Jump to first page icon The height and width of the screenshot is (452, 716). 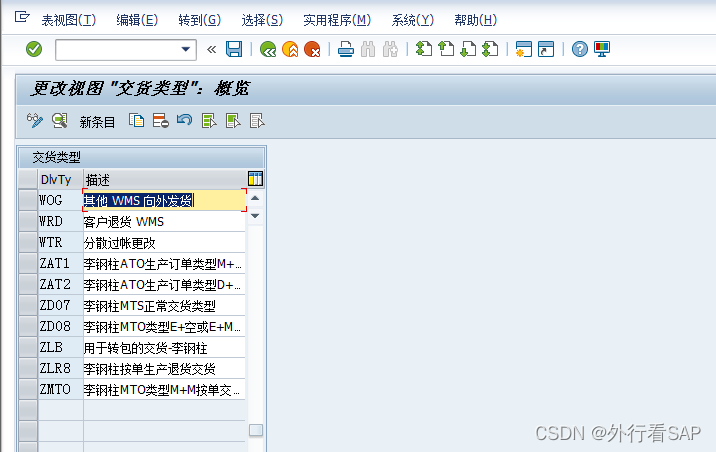point(424,49)
